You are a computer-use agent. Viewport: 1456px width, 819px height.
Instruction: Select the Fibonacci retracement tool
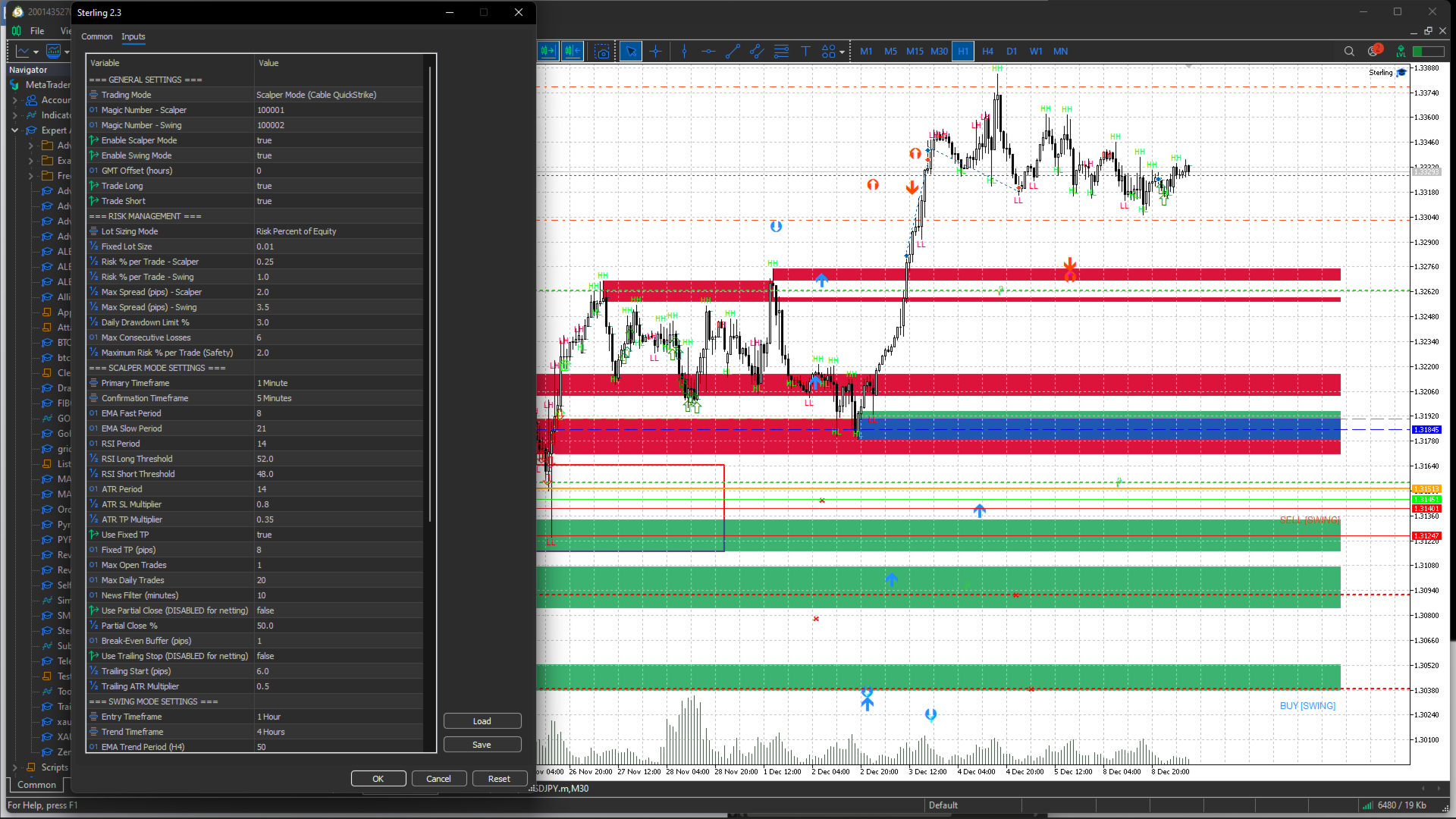tap(781, 52)
